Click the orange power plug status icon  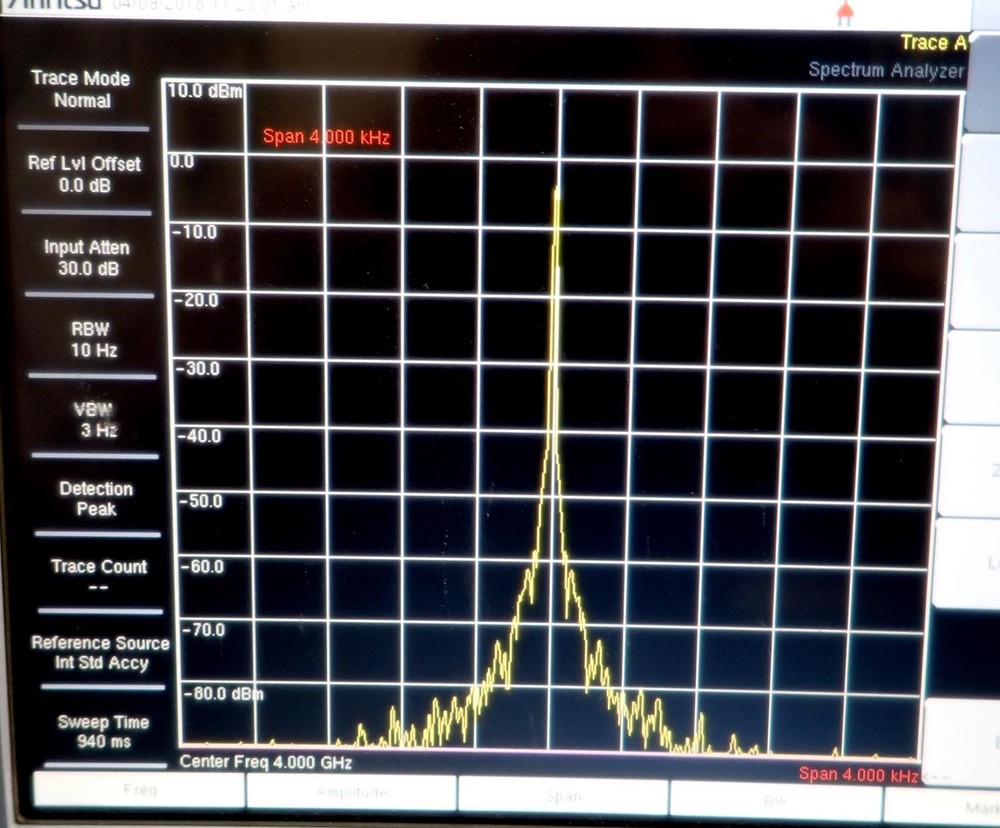coord(845,12)
